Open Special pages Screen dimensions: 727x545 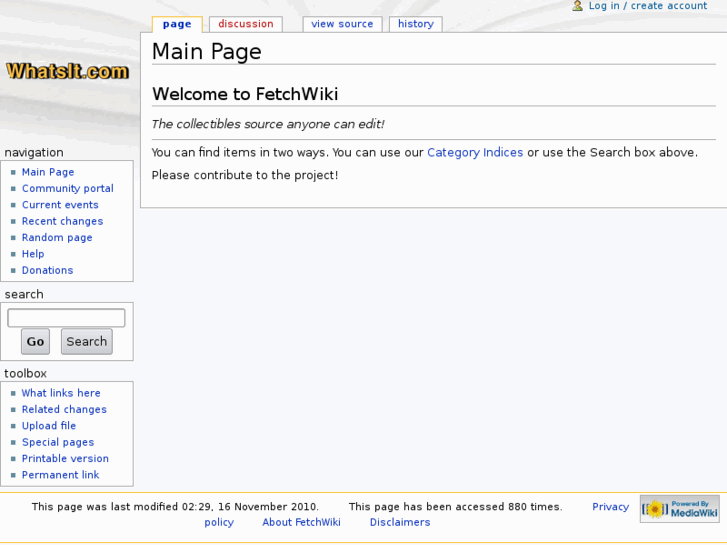pos(58,442)
